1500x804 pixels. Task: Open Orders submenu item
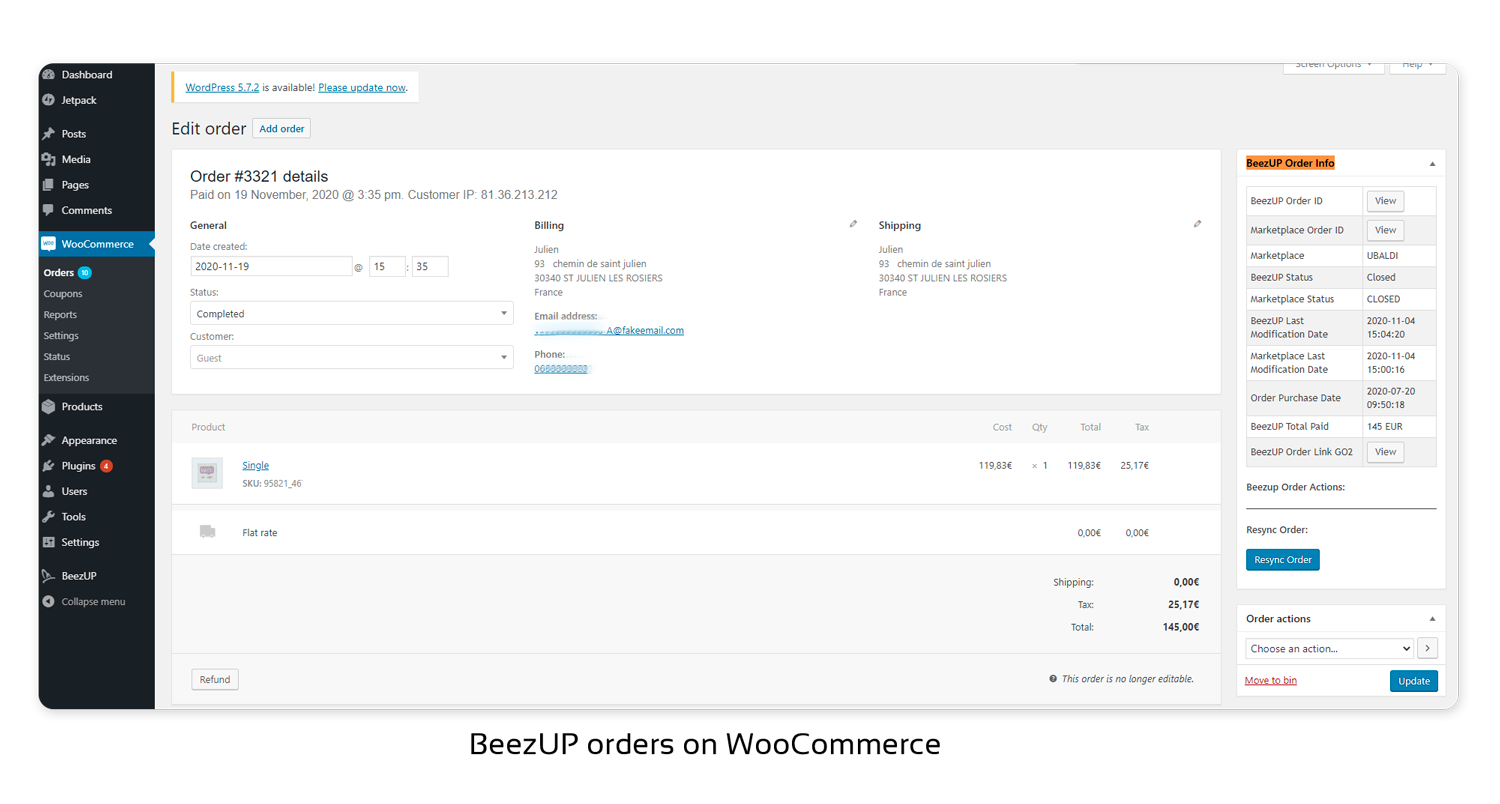(58, 272)
